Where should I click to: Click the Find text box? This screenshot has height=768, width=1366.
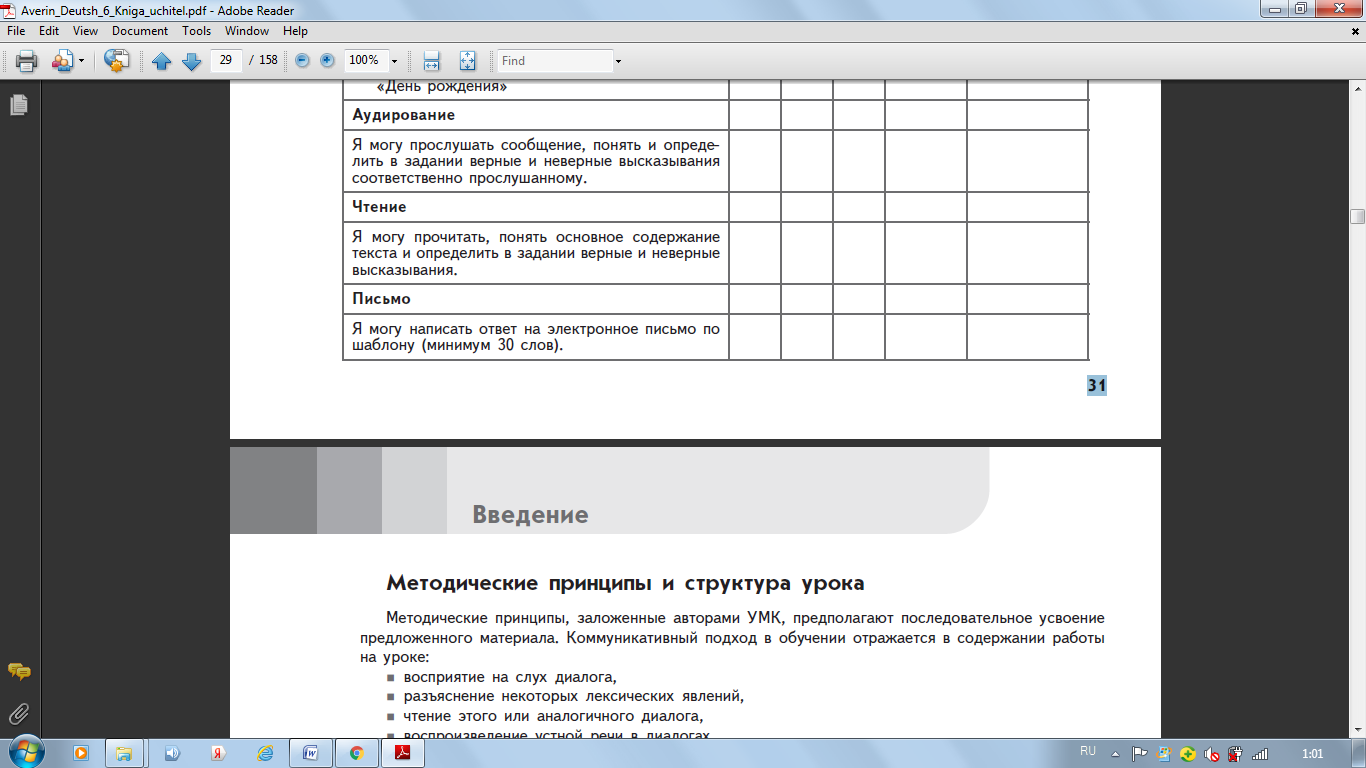tap(556, 61)
